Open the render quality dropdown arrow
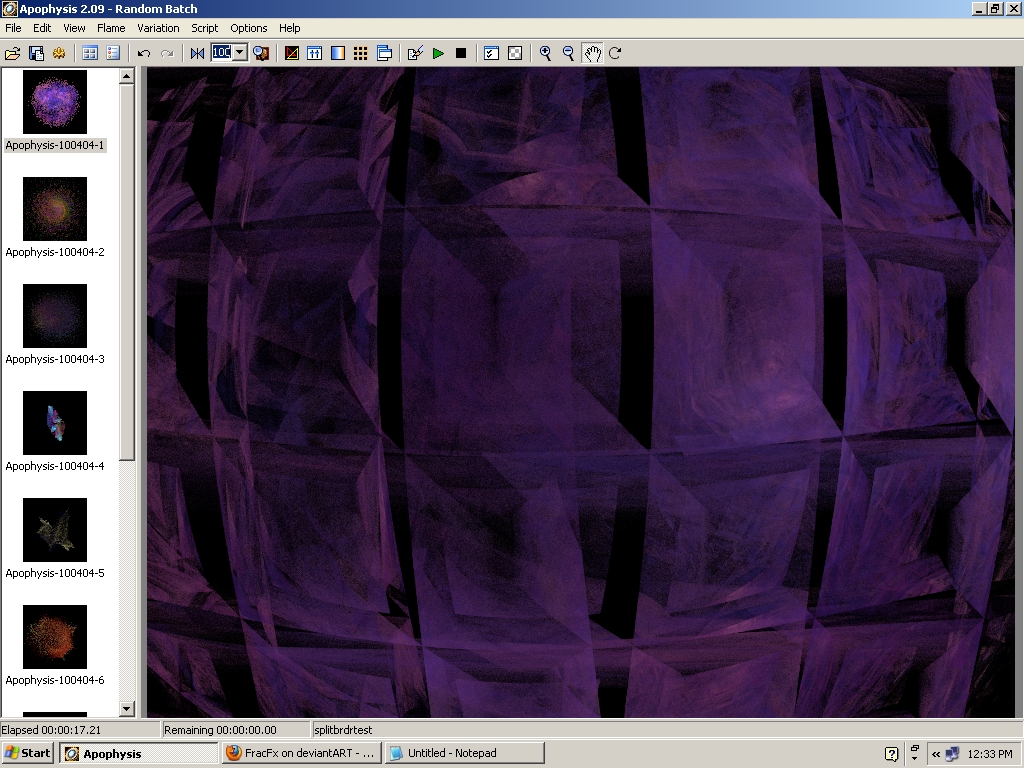This screenshot has height=768, width=1024. 240,52
